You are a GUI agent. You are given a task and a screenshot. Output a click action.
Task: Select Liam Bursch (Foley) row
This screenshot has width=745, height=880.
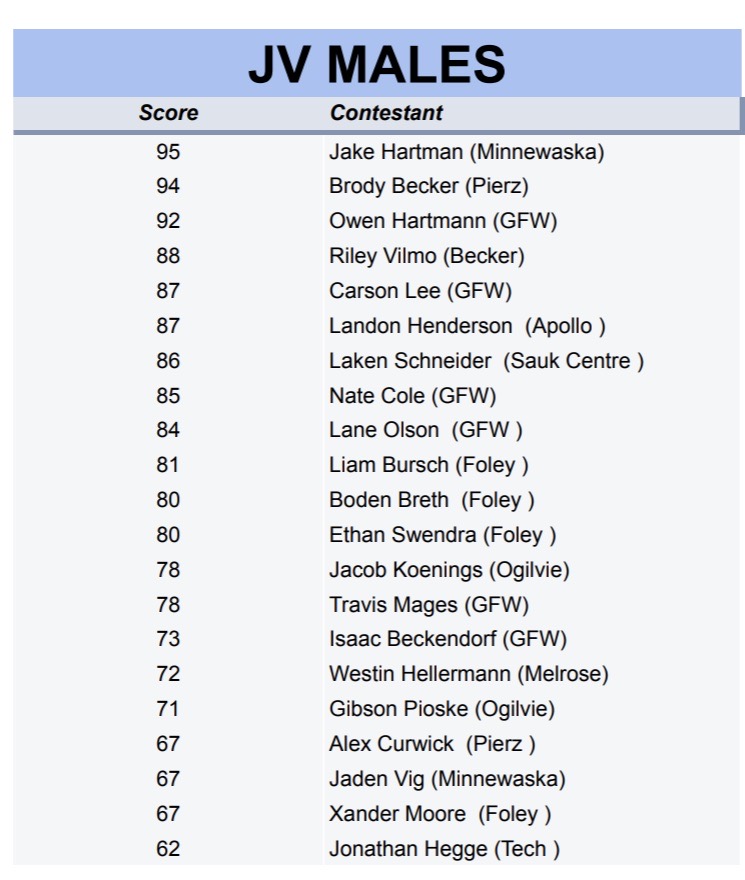428,465
